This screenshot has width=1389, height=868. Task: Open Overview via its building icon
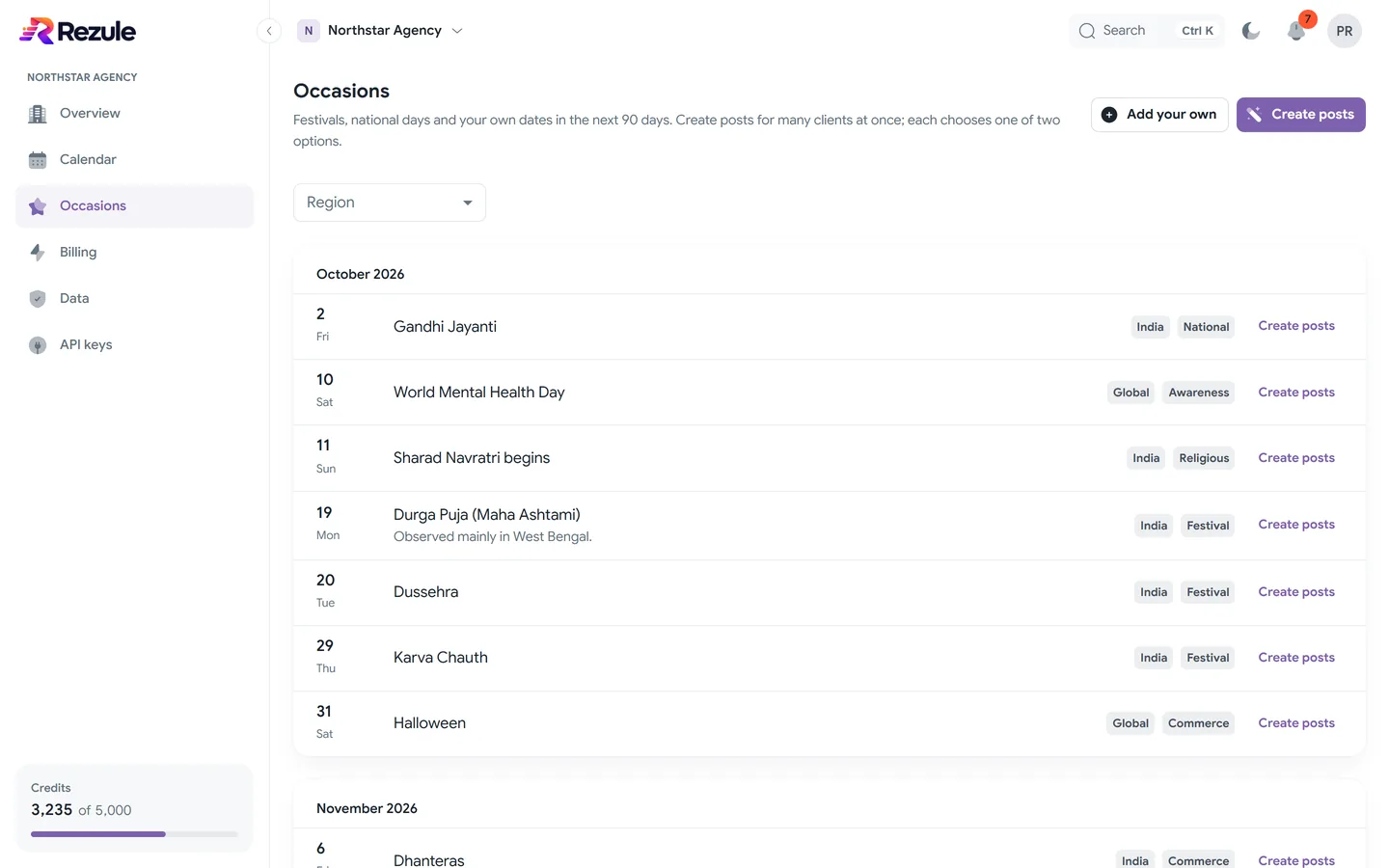pos(38,114)
